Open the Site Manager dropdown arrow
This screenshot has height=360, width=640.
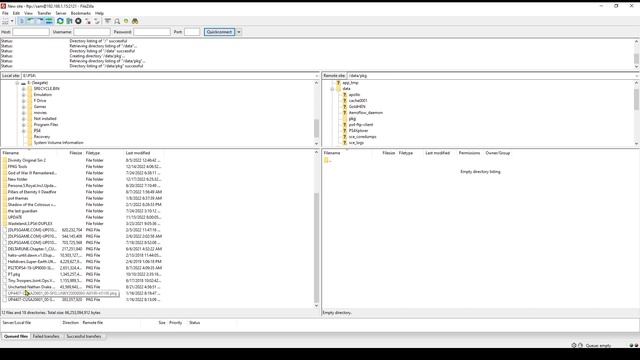click(12, 21)
